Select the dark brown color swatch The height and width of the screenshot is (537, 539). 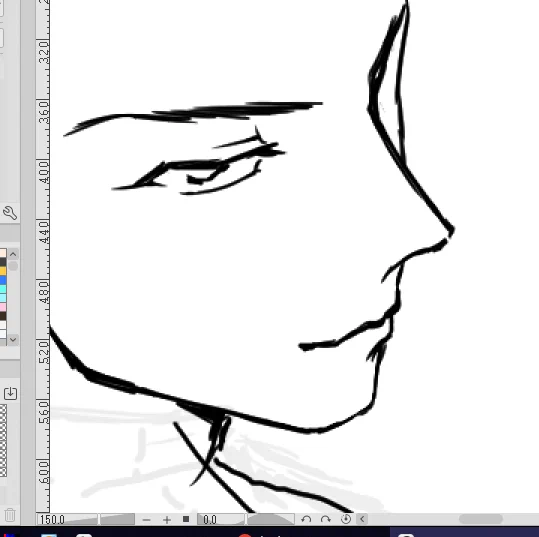pyautogui.click(x=3, y=316)
